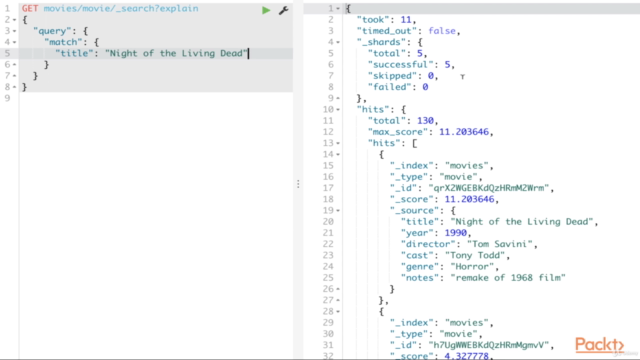Click response "title" Night of the Living Dead
This screenshot has width=640, height=360.
pyautogui.click(x=500, y=222)
